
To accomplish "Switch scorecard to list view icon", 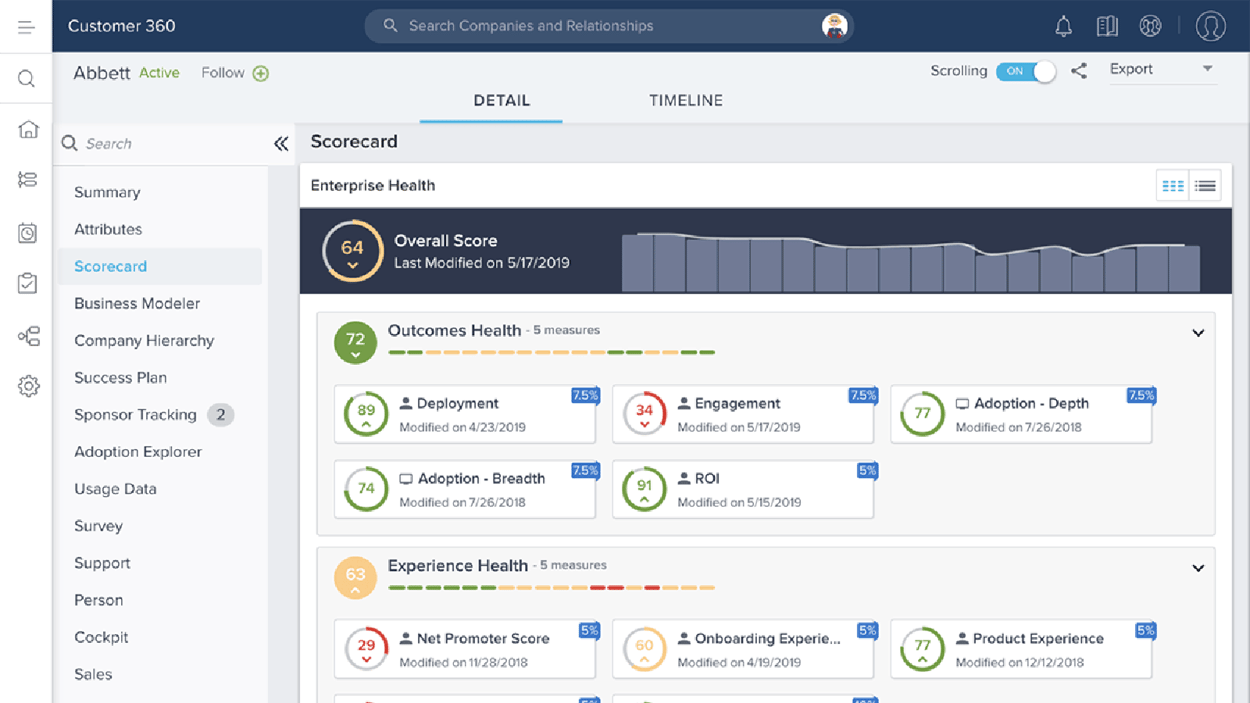I will pyautogui.click(x=1205, y=186).
